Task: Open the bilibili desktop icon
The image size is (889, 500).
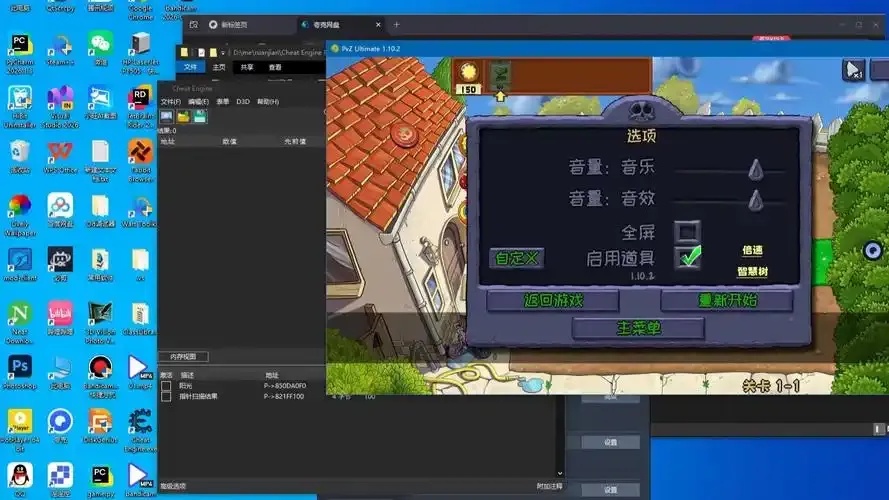Action: 60,318
